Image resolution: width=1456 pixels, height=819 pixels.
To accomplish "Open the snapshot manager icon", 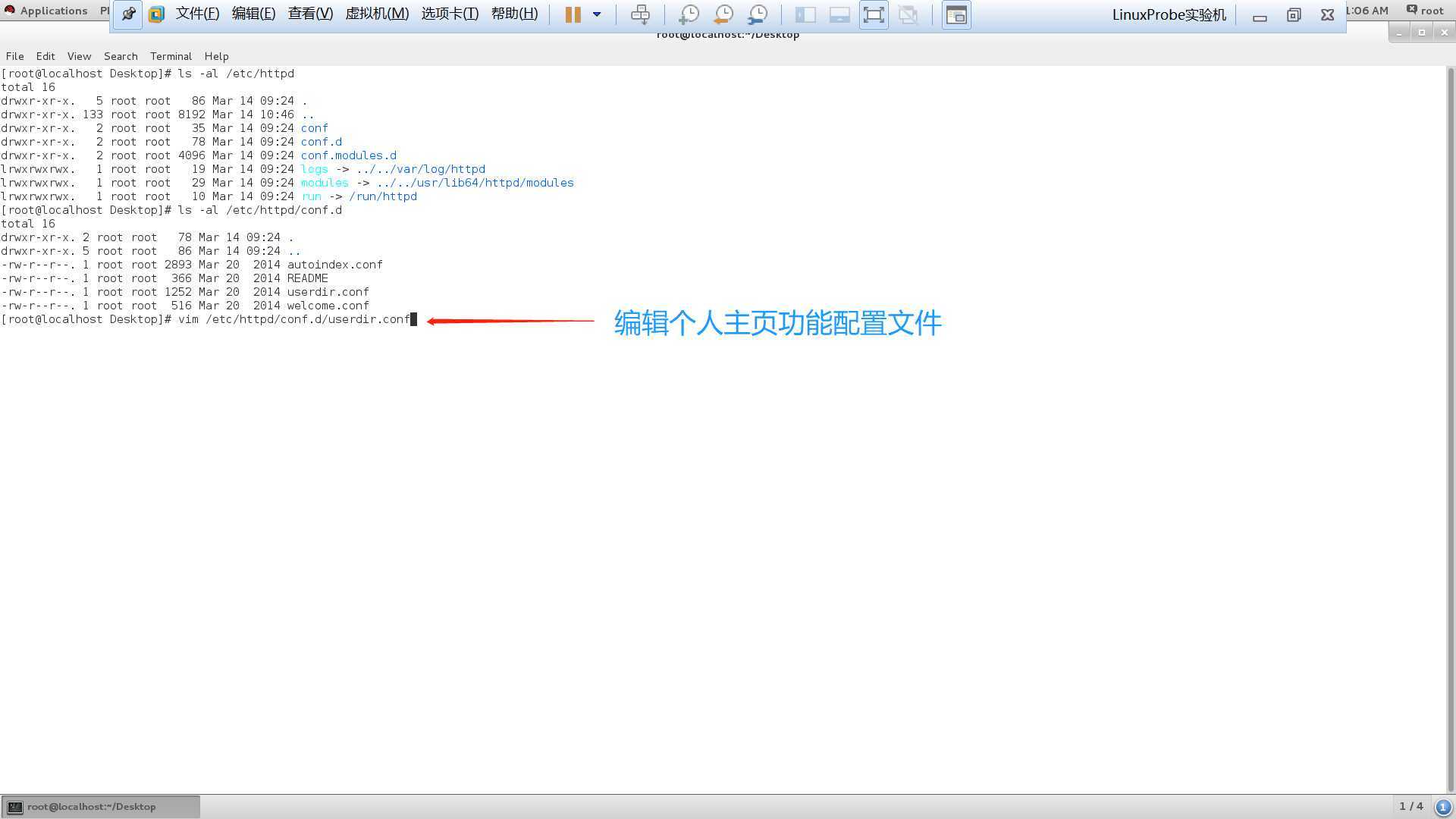I will pos(757,14).
